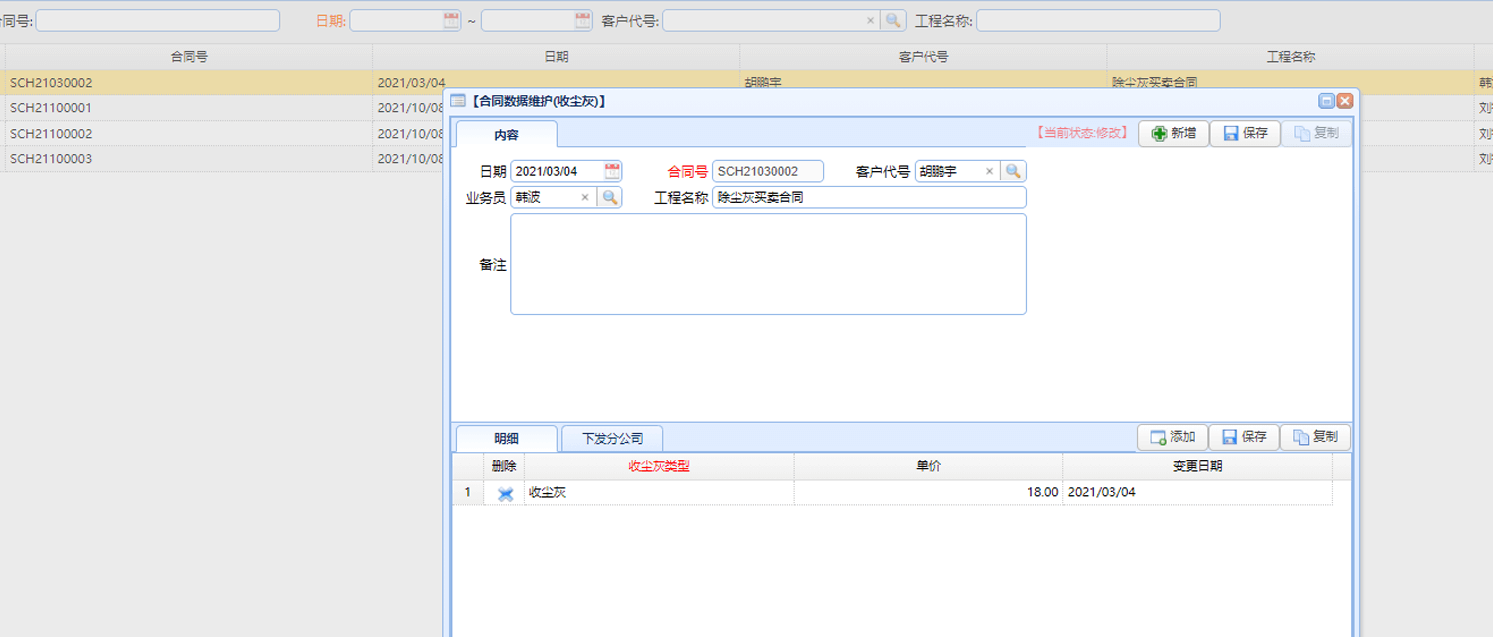Click the dialog title 合同数据维护(收尘灰)
This screenshot has width=1493, height=637.
point(538,101)
